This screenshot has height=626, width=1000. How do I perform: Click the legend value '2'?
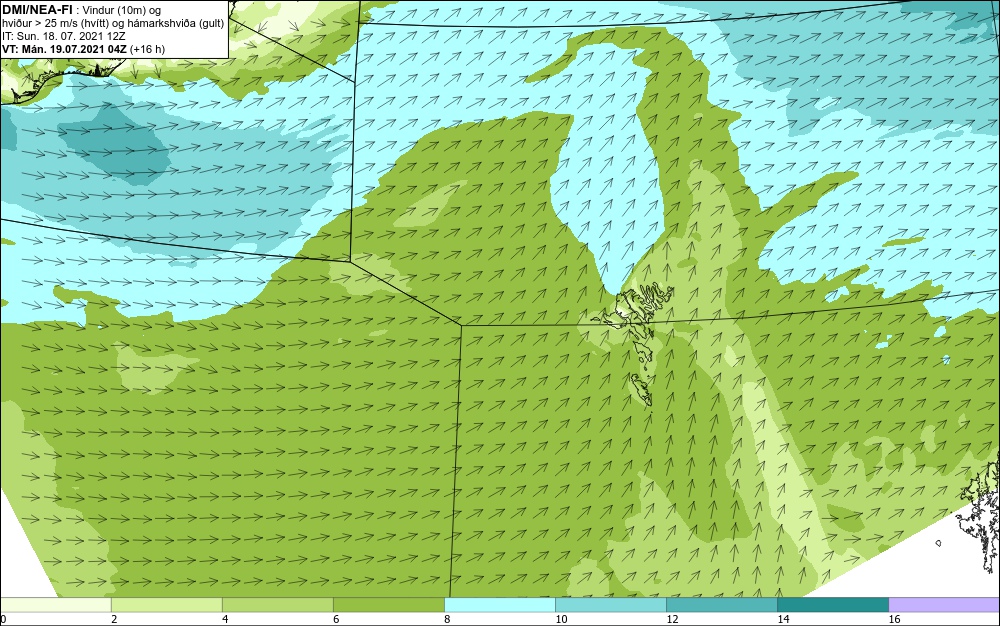pos(114,619)
